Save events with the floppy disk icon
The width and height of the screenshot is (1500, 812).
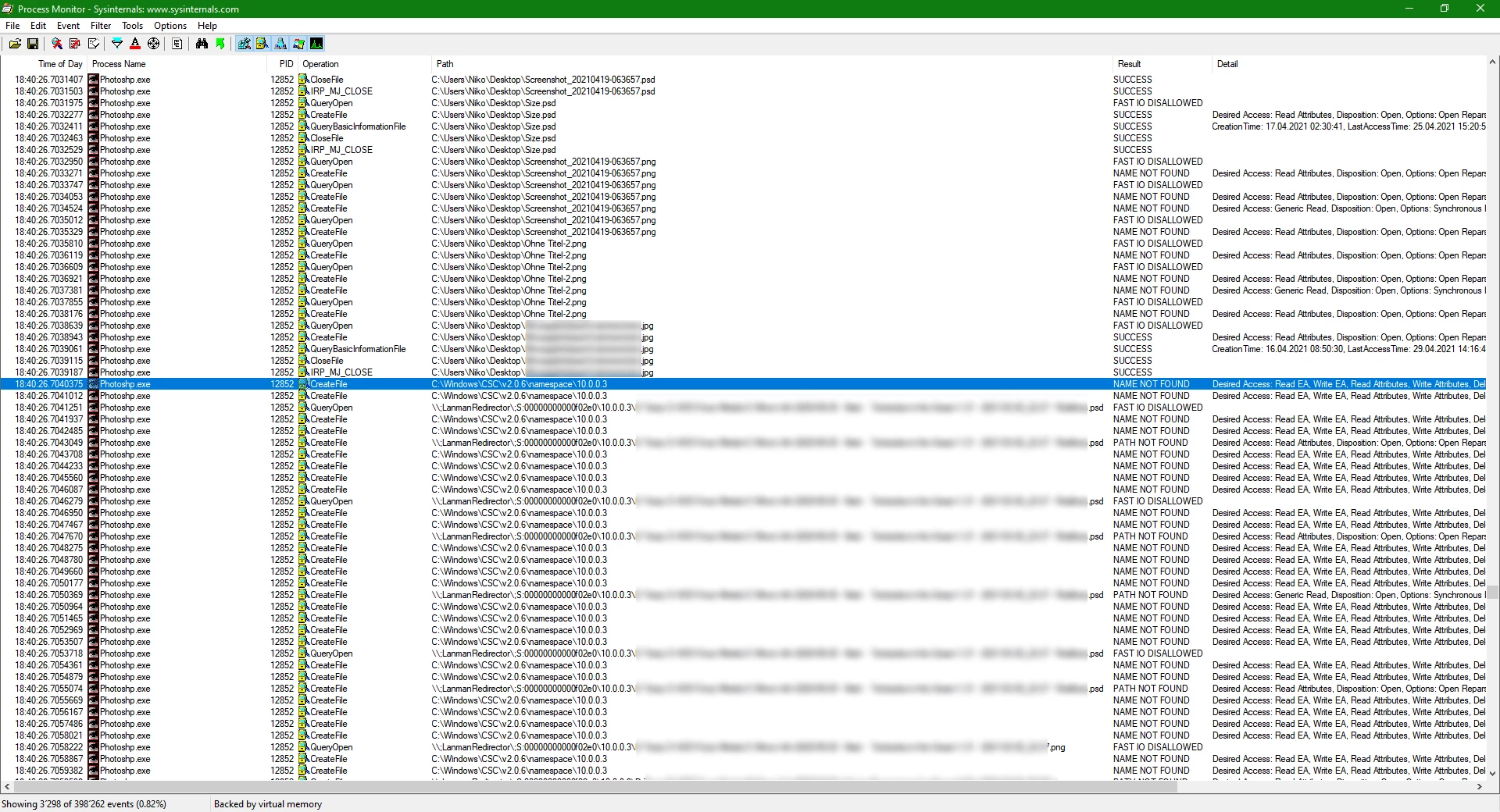[33, 44]
